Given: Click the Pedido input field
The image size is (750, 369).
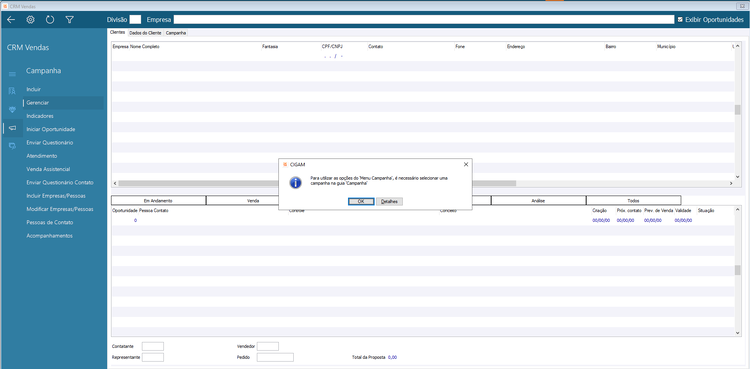Looking at the screenshot, I should pos(275,358).
